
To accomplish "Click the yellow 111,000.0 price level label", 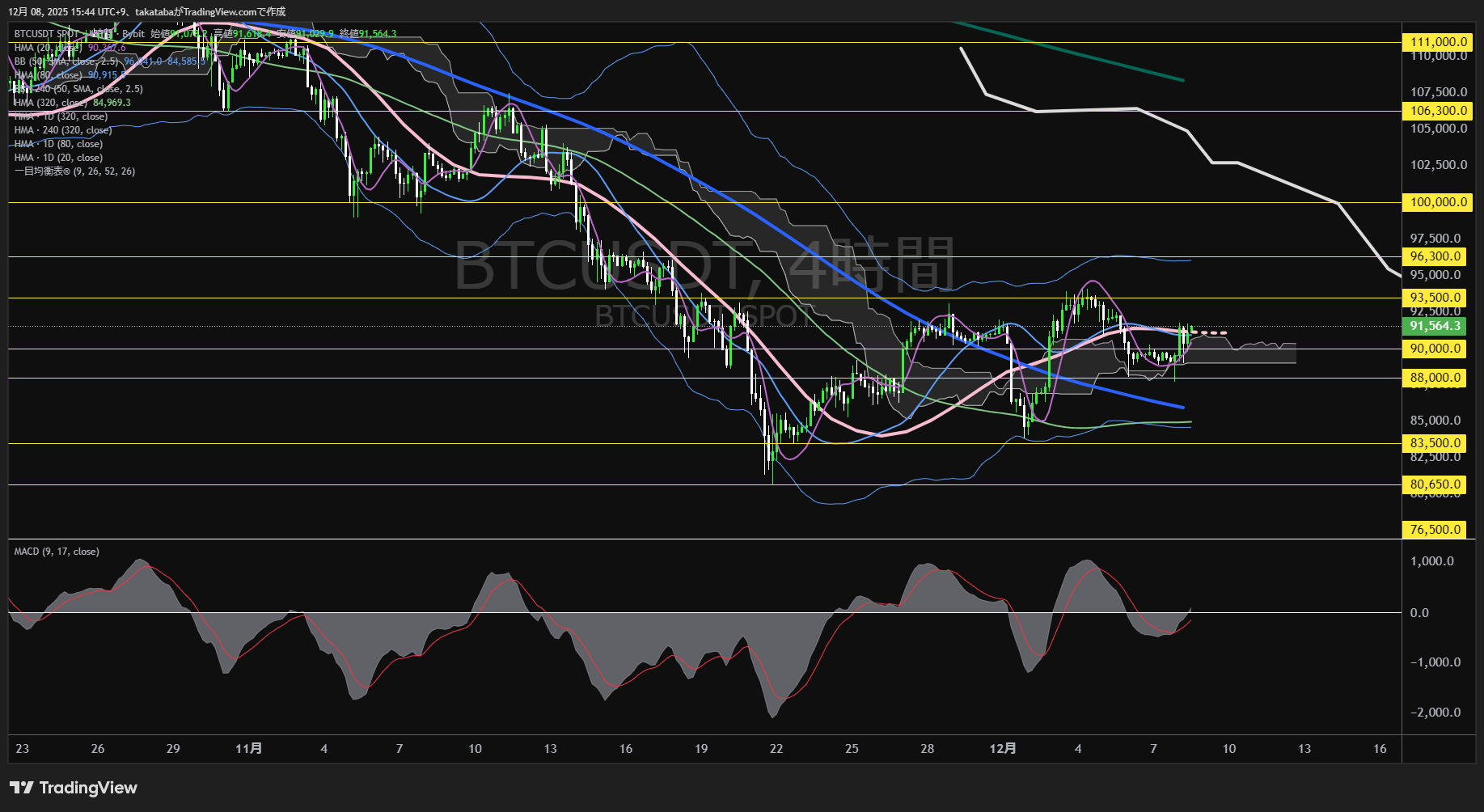I will click(x=1437, y=41).
